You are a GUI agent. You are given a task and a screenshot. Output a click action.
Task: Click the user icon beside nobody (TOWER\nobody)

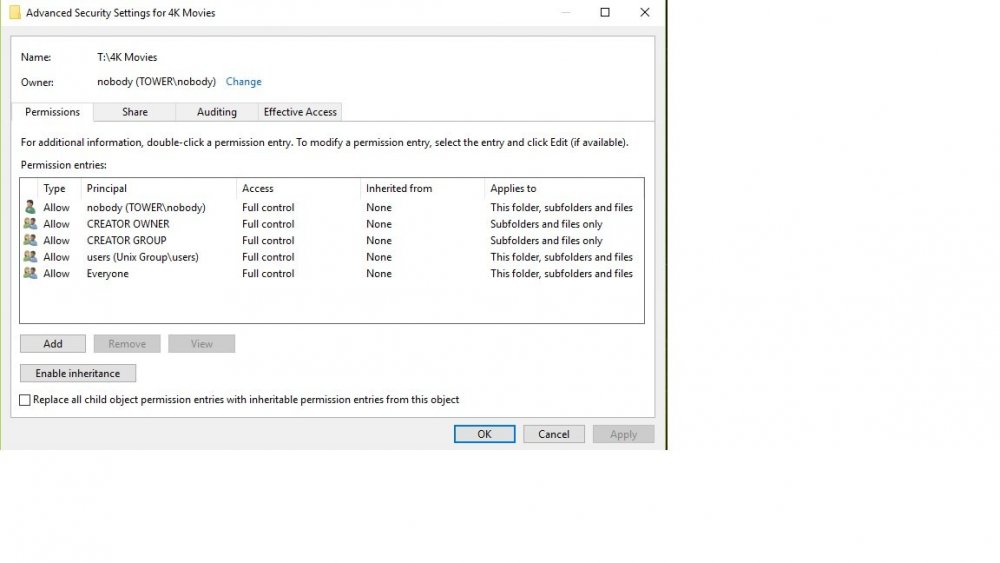tap(30, 207)
